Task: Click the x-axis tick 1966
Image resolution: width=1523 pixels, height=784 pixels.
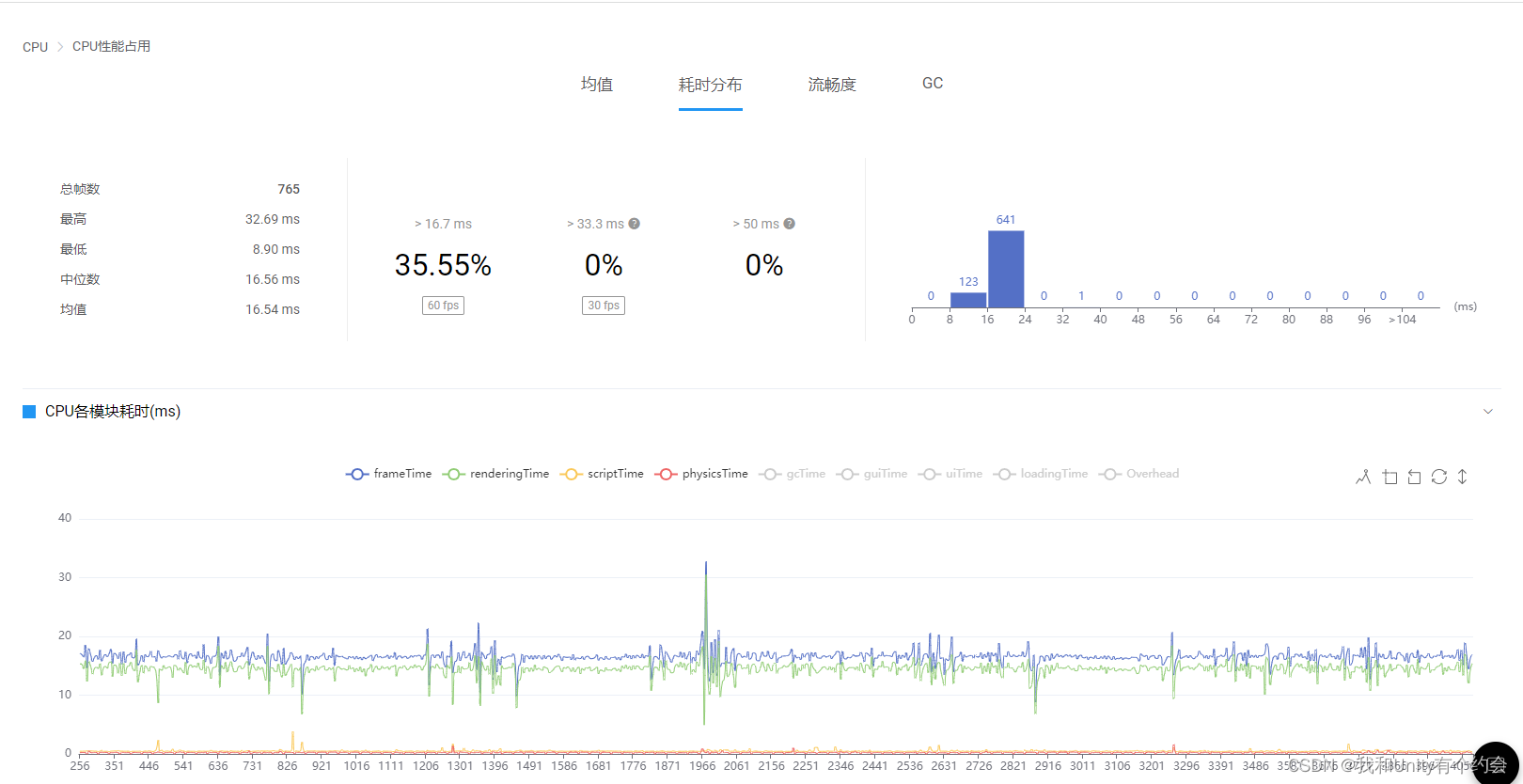Action: pyautogui.click(x=702, y=766)
